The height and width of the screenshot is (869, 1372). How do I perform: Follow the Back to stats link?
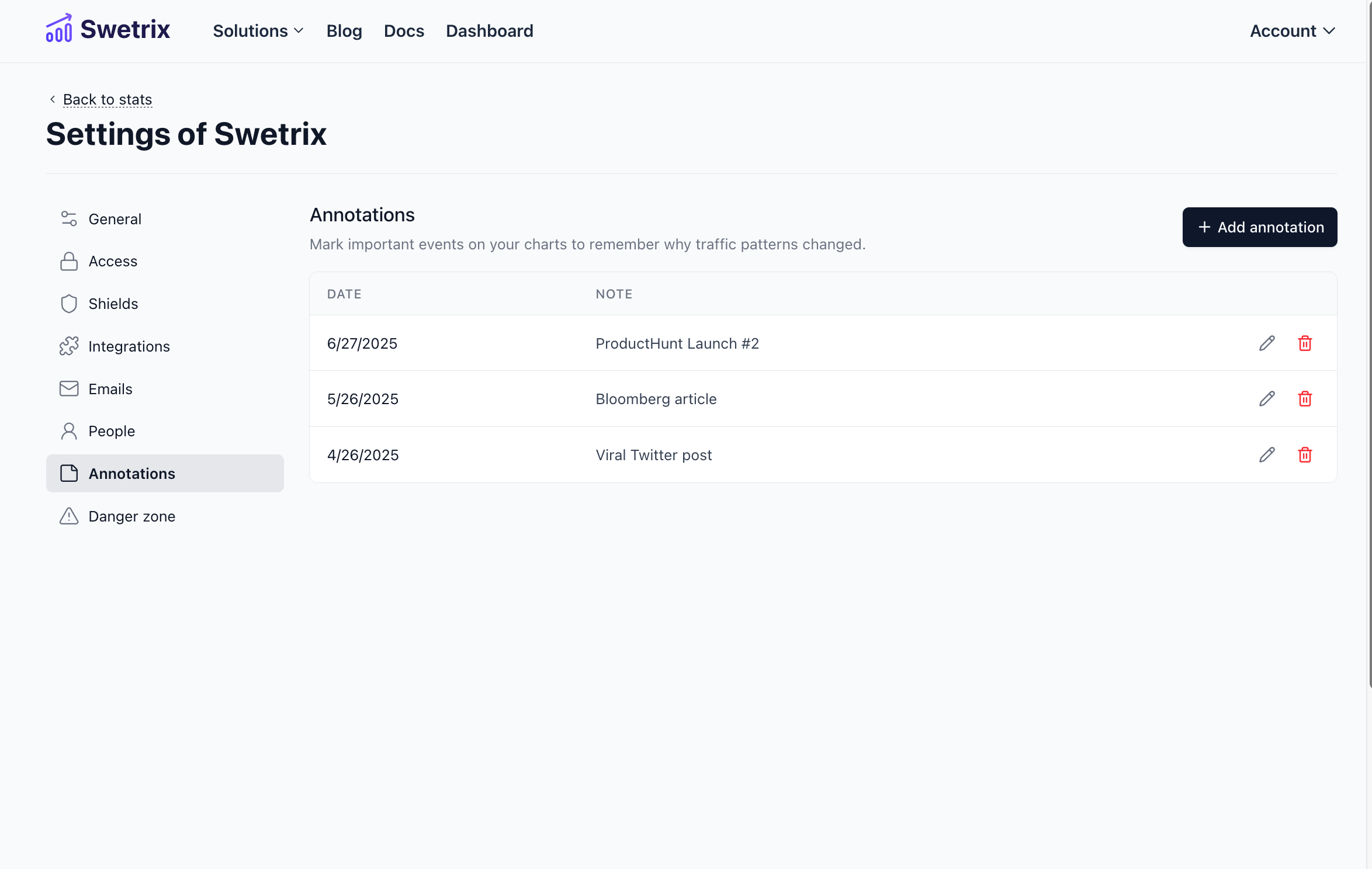107,99
